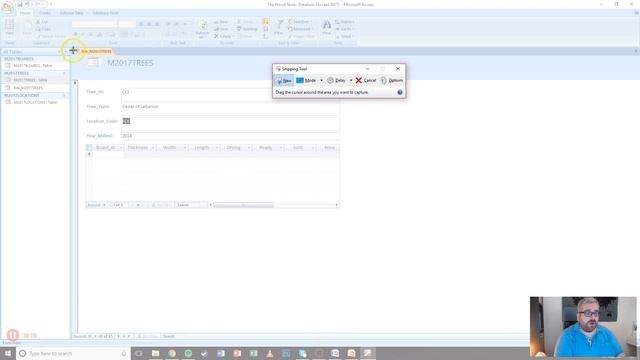Open the Mode dropdown arrow in Snipping Tool
The height and width of the screenshot is (360, 640).
321,80
